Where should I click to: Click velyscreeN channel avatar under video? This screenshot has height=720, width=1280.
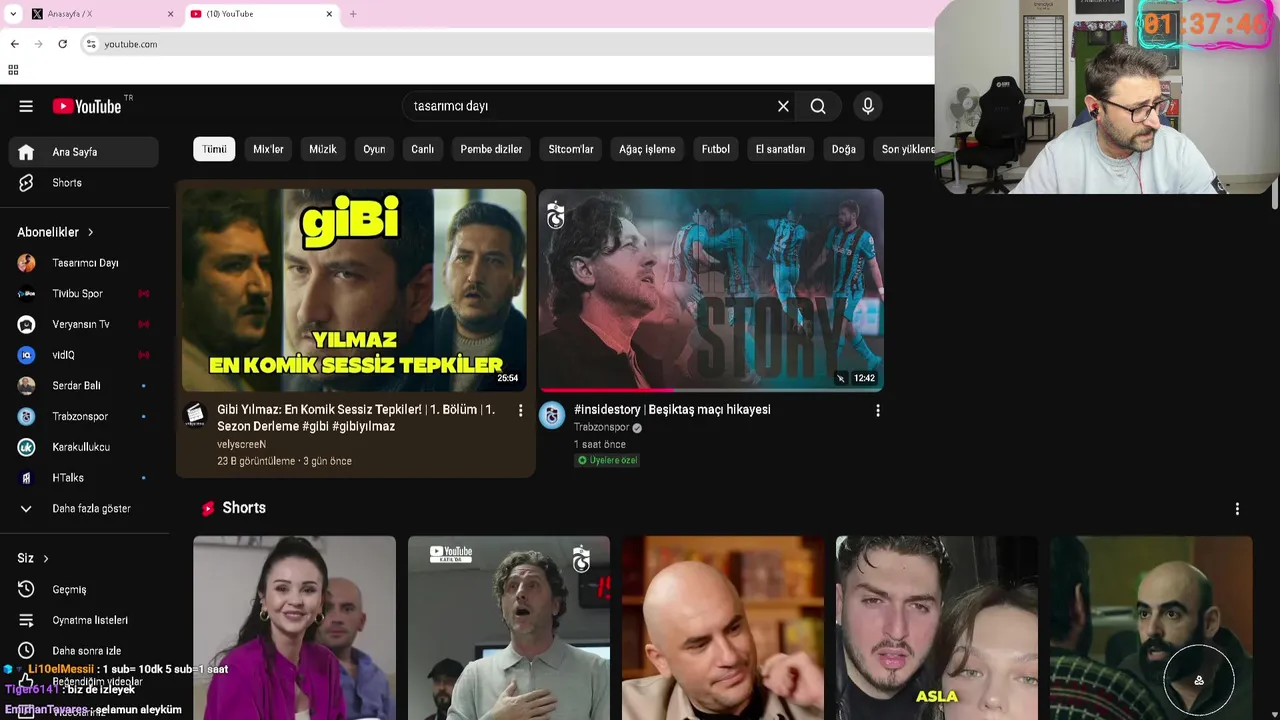tap(195, 415)
